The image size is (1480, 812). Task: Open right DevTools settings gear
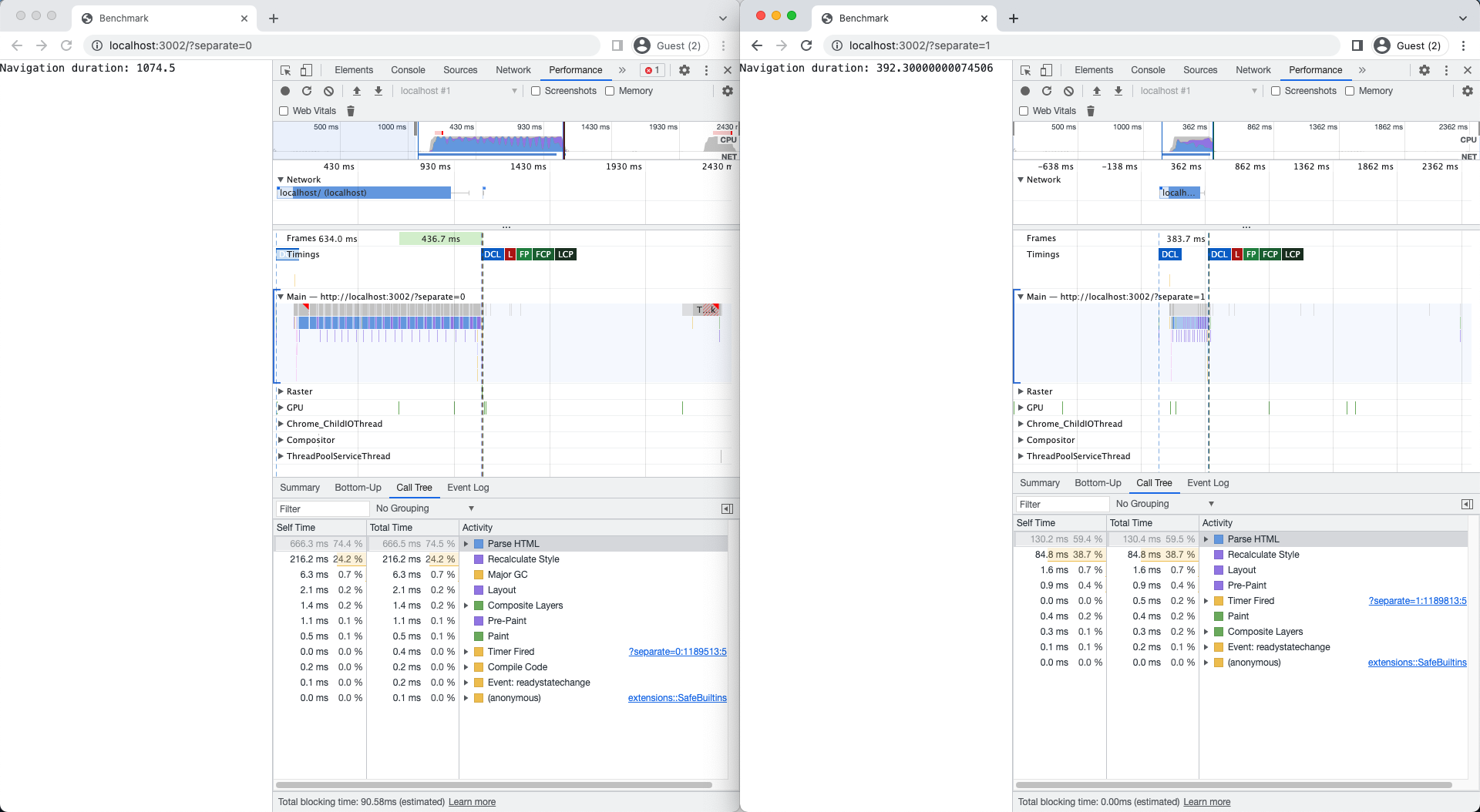[x=1424, y=70]
